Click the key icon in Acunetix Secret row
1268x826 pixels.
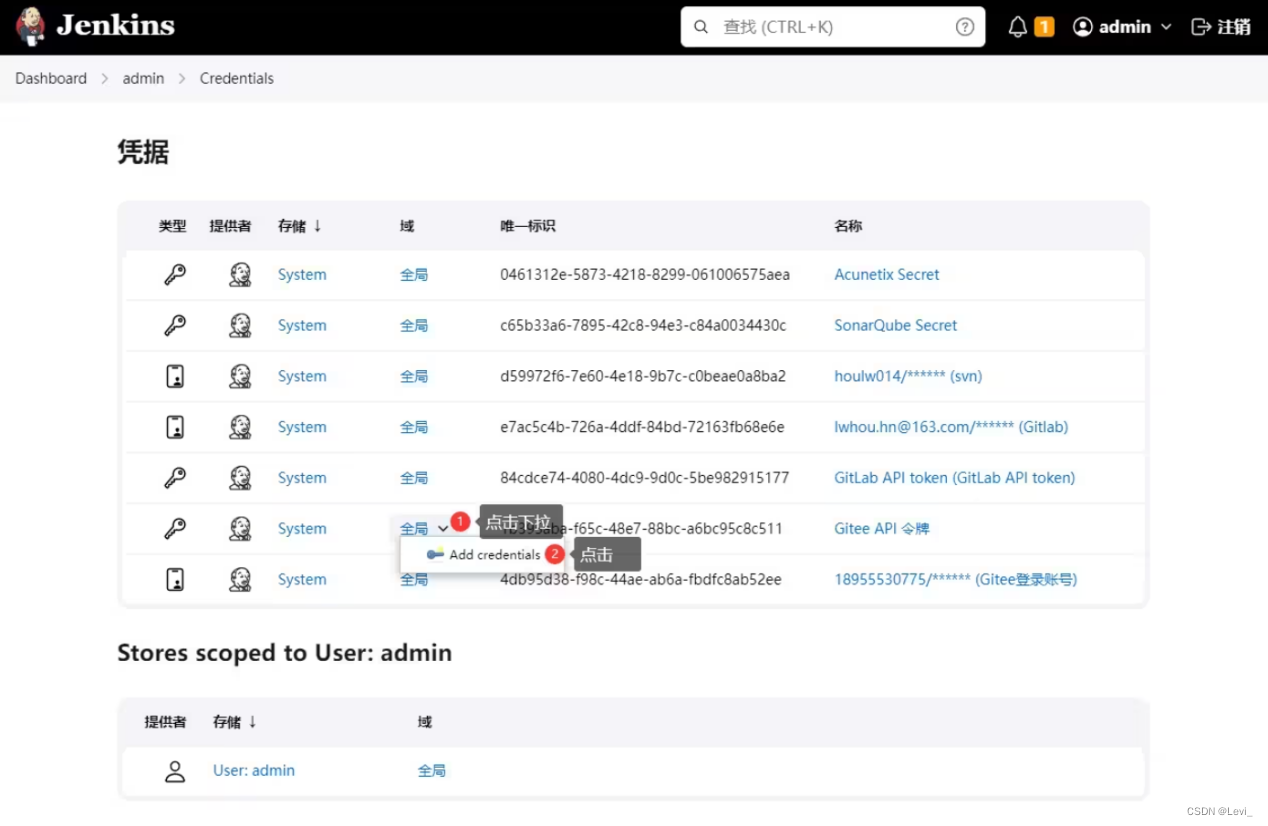pyautogui.click(x=175, y=274)
